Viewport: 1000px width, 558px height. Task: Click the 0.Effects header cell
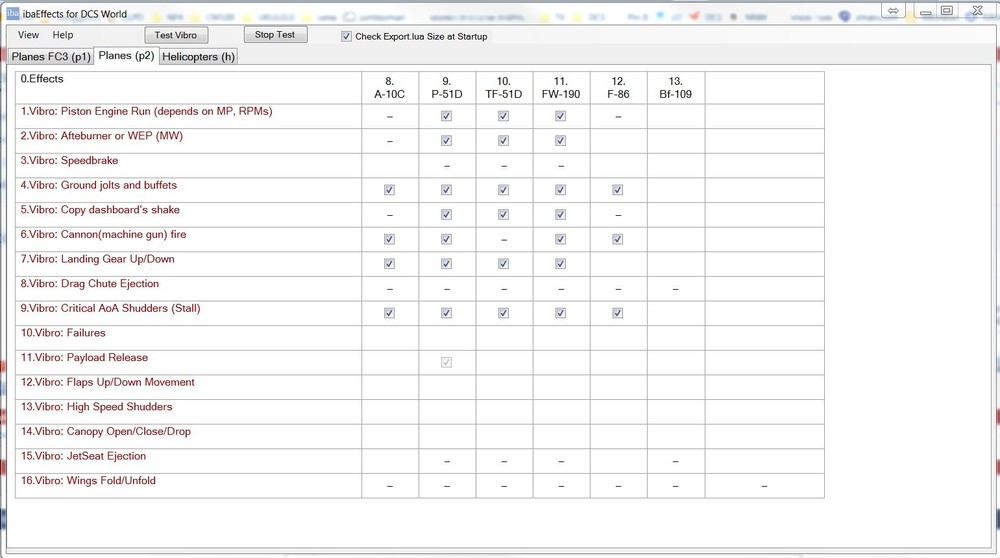[188, 87]
